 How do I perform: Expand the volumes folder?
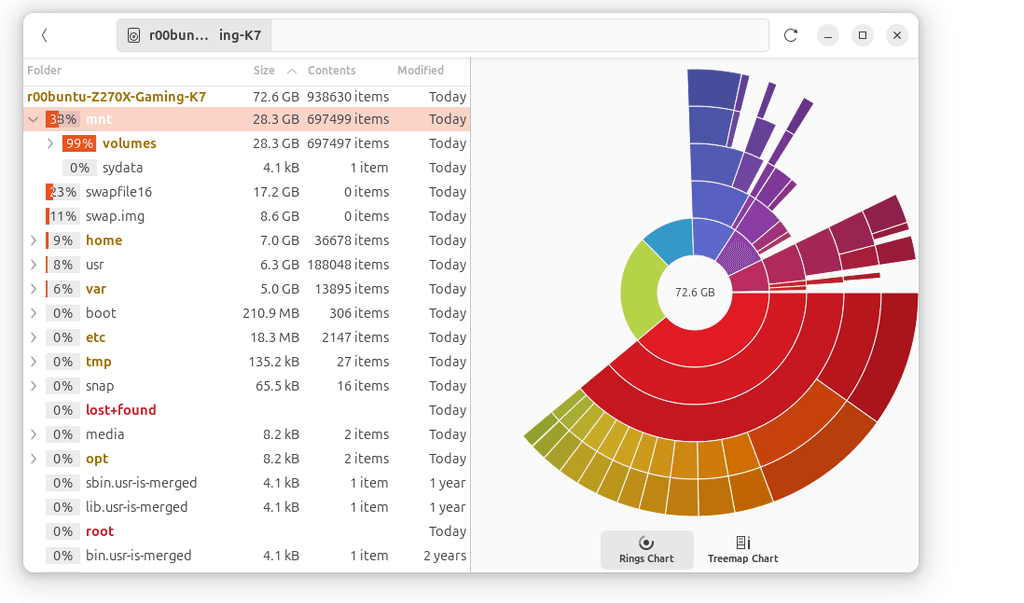(x=51, y=144)
